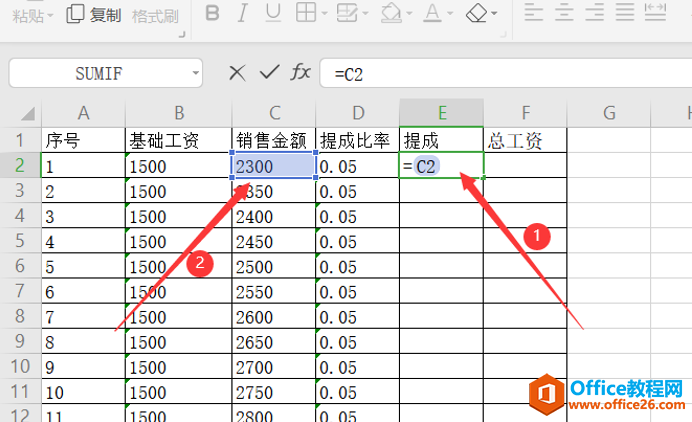The image size is (692, 422).
Task: Click cell containing 2650
Action: (274, 341)
